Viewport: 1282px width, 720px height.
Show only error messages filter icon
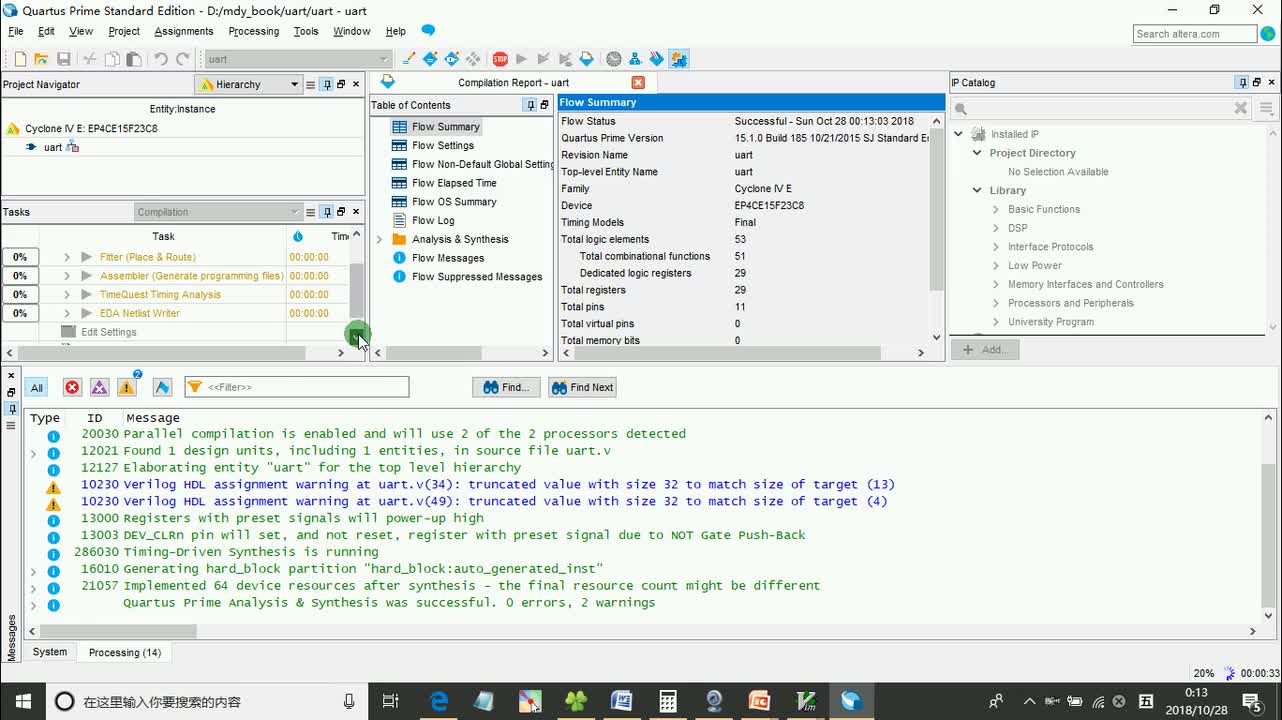[72, 387]
